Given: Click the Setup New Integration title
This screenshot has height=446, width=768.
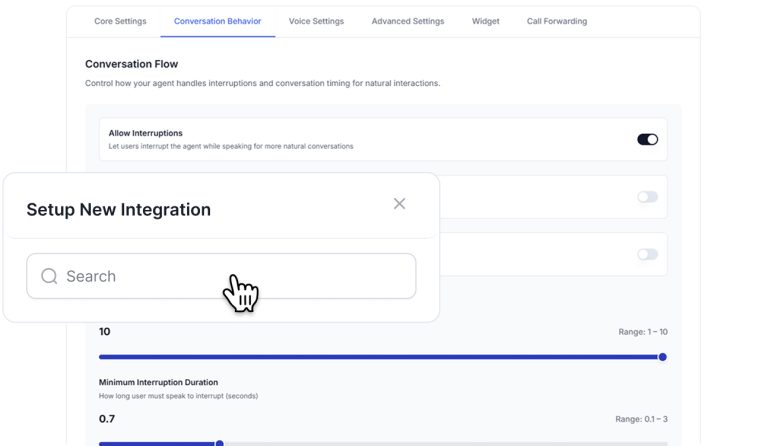Looking at the screenshot, I should (x=119, y=210).
